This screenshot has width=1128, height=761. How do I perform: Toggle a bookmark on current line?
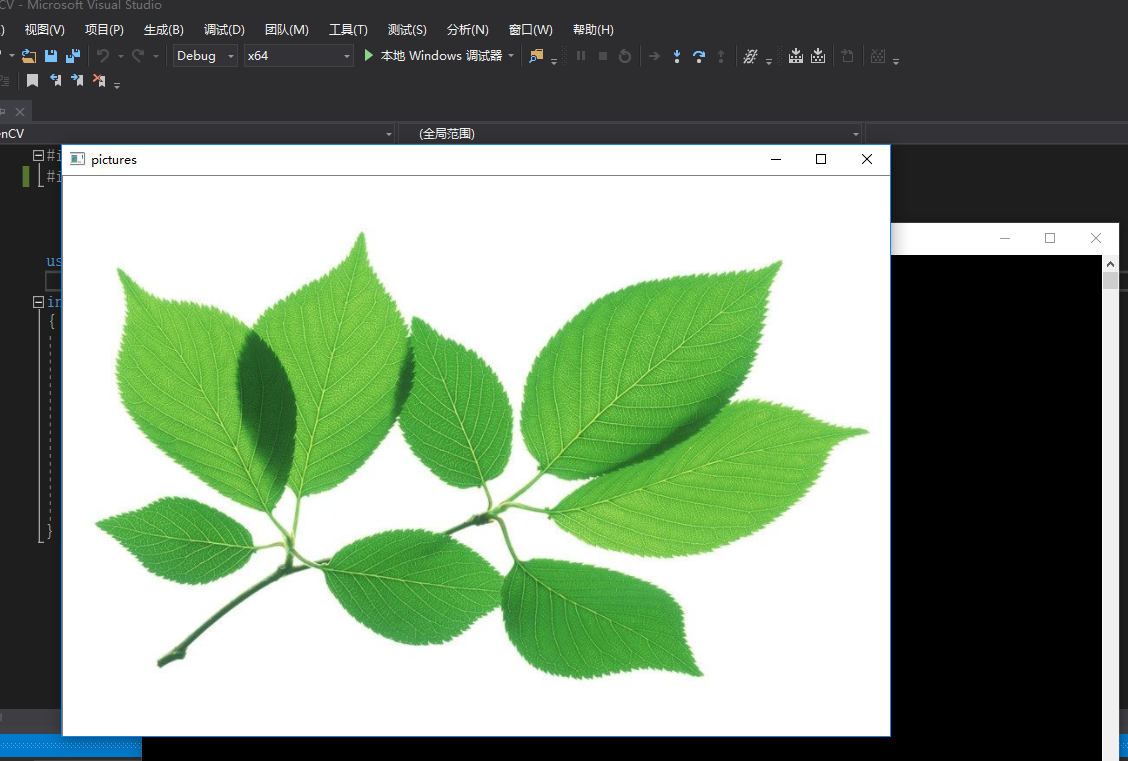(x=32, y=81)
